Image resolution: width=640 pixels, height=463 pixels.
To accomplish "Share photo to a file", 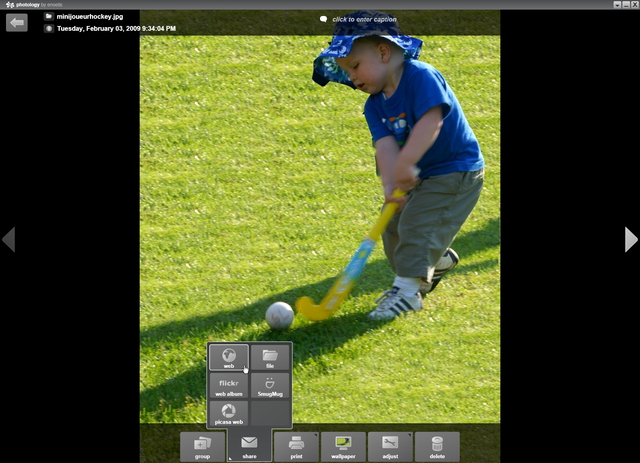I will tap(270, 358).
